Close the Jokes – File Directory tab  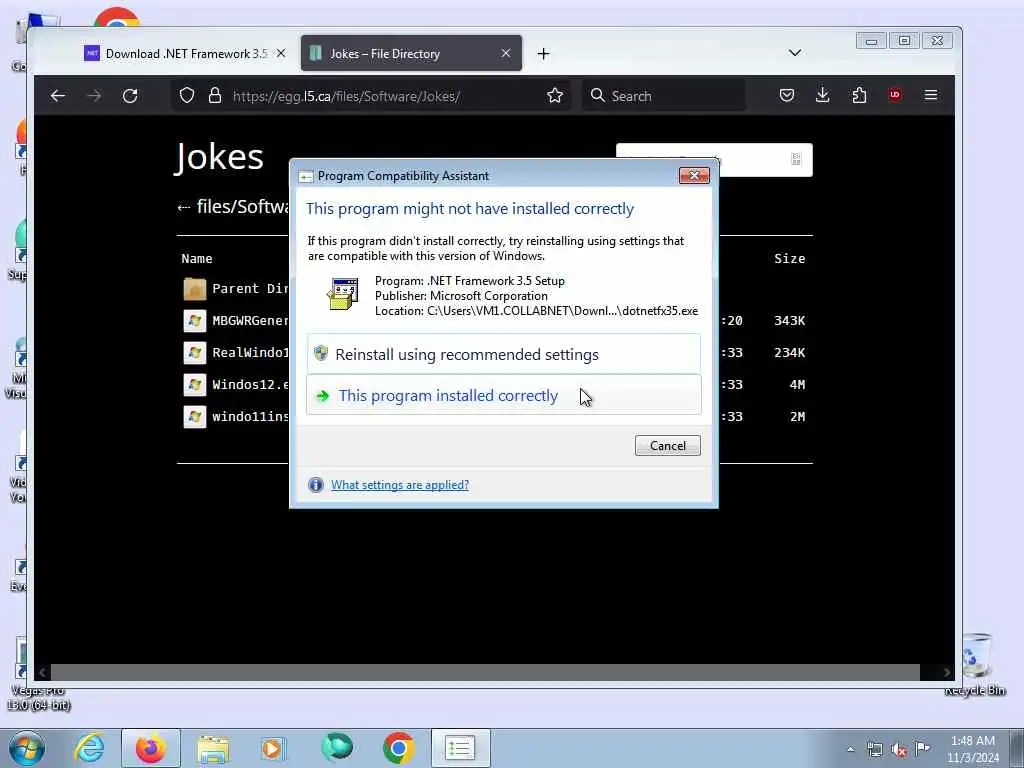[x=506, y=54]
